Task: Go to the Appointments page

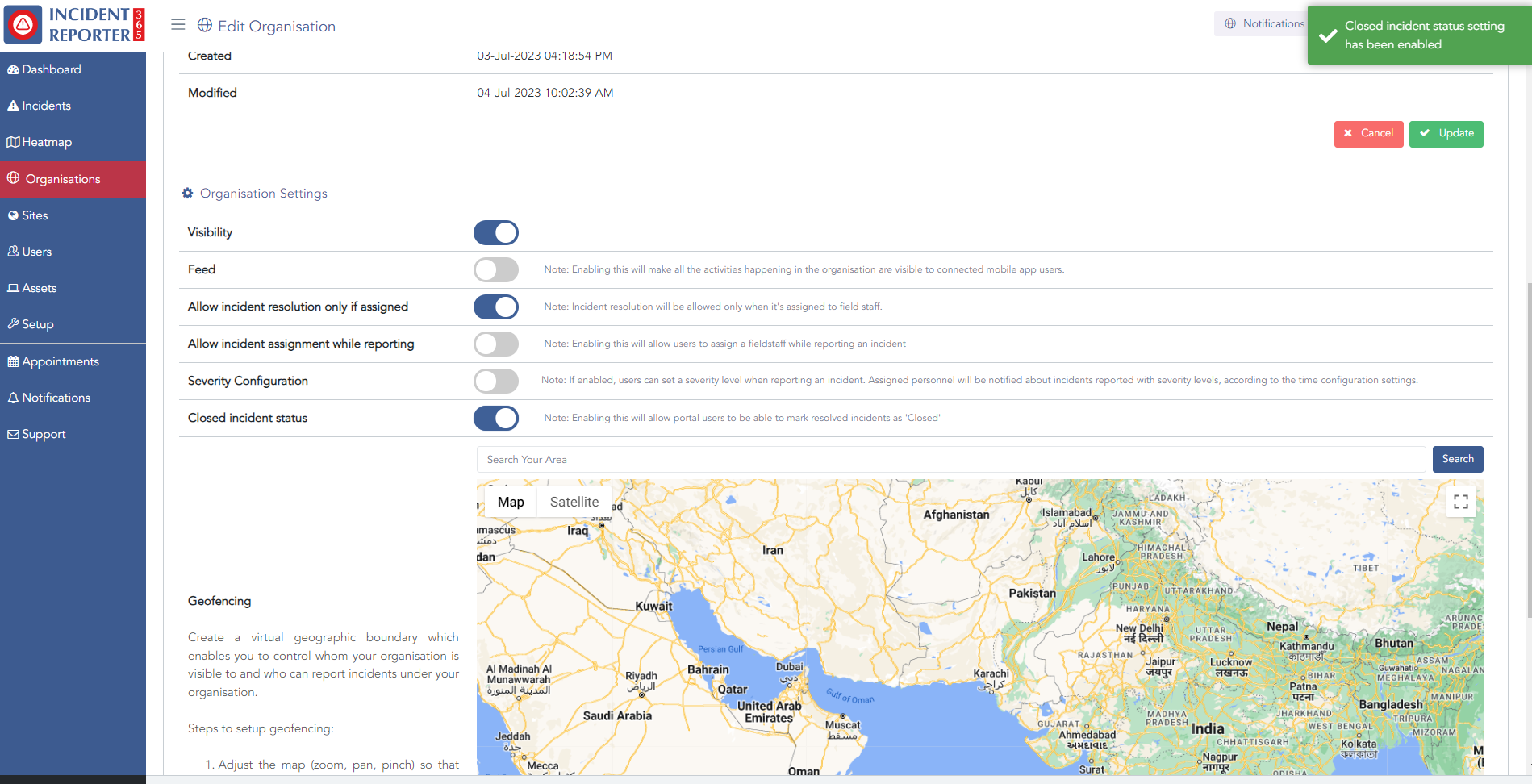Action: [61, 361]
